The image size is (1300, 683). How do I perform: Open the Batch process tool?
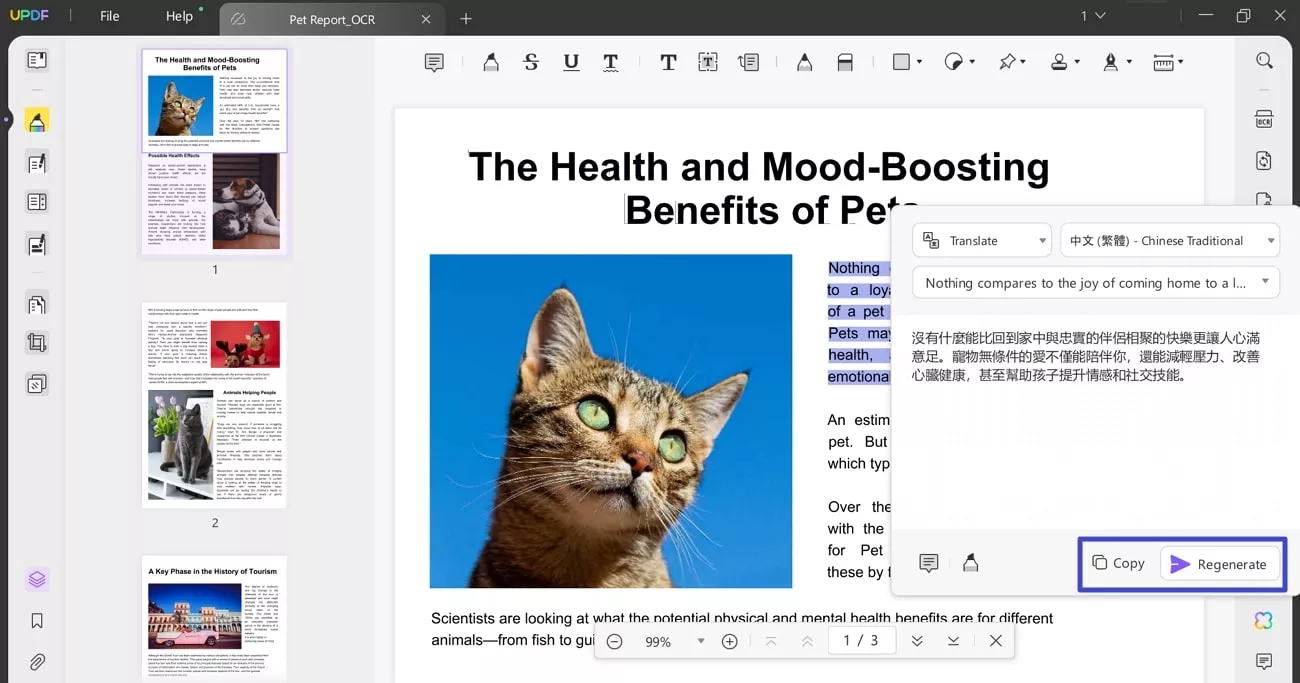[37, 384]
